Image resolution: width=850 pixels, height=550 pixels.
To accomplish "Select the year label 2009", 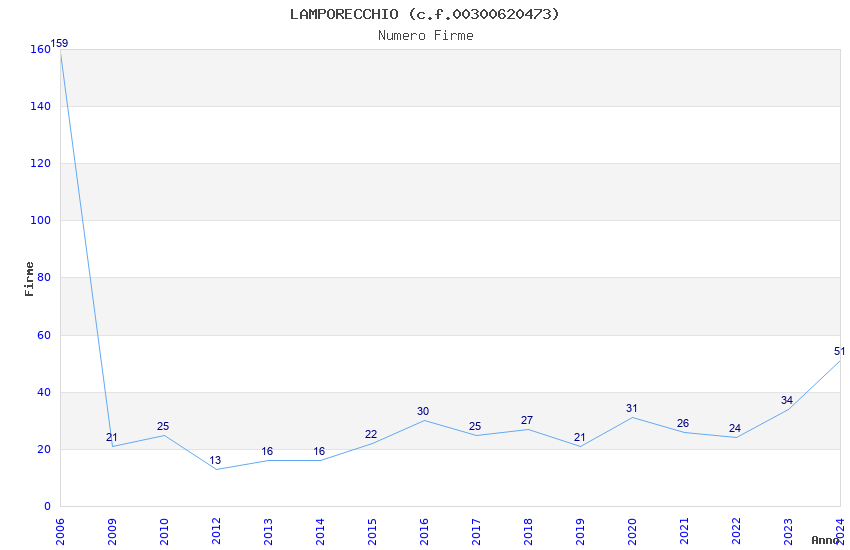I will [112, 532].
